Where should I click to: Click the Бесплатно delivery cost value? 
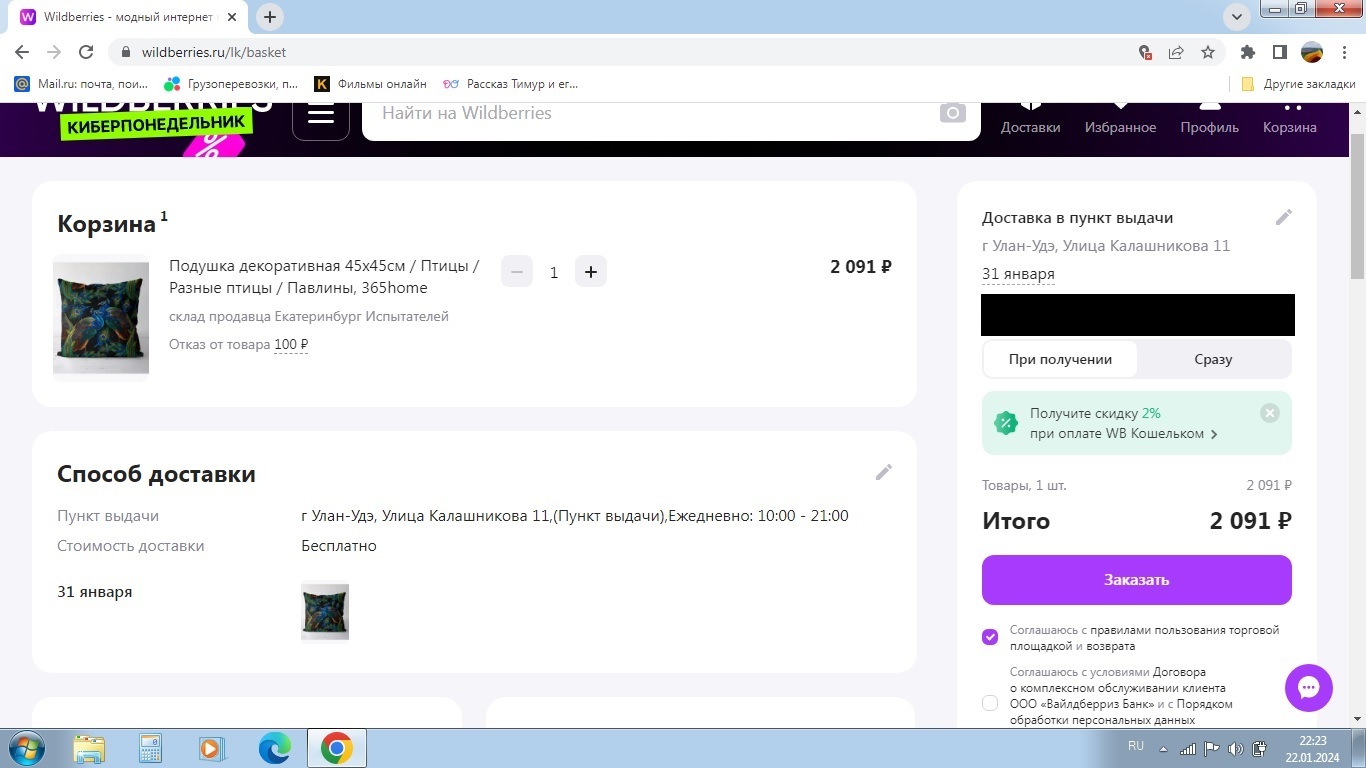tap(339, 546)
